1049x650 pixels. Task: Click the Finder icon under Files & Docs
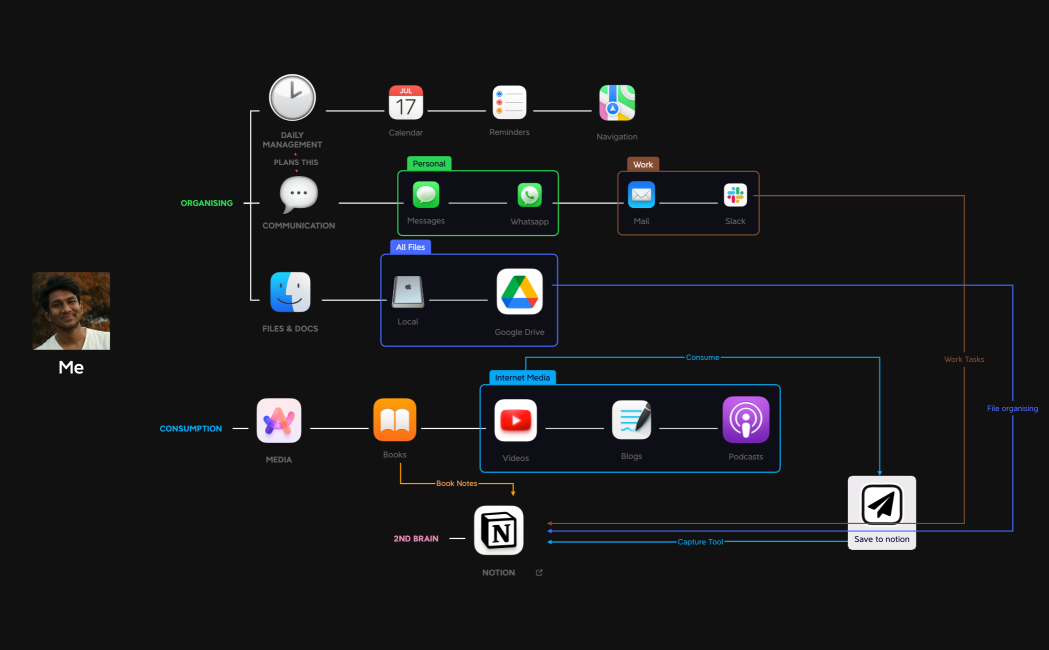(x=290, y=292)
